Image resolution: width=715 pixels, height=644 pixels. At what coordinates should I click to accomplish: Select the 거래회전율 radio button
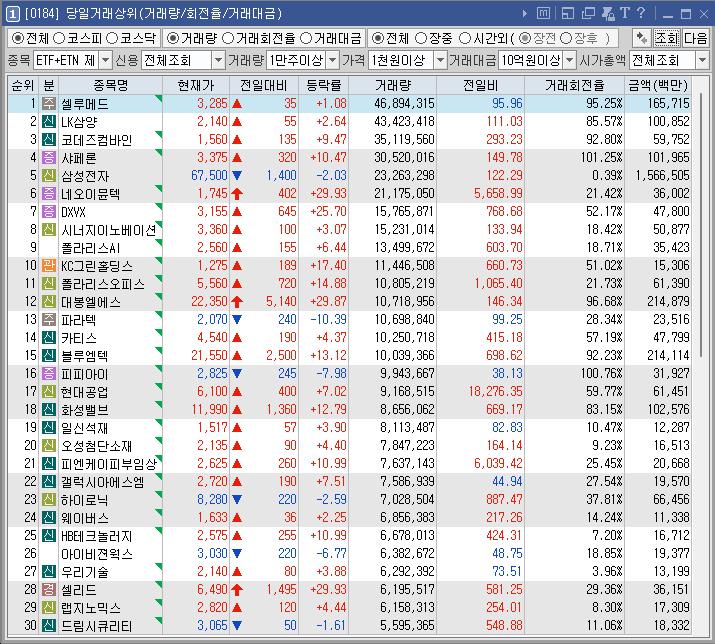coord(228,38)
